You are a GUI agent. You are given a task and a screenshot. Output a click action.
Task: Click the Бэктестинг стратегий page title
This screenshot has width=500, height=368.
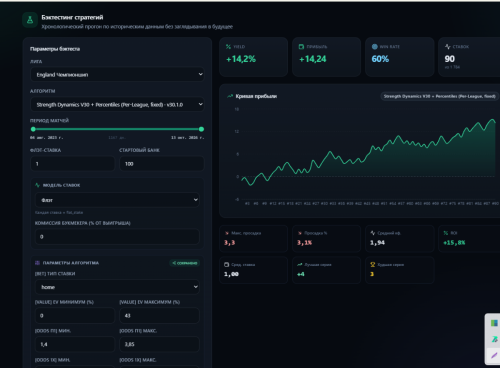tap(72, 17)
